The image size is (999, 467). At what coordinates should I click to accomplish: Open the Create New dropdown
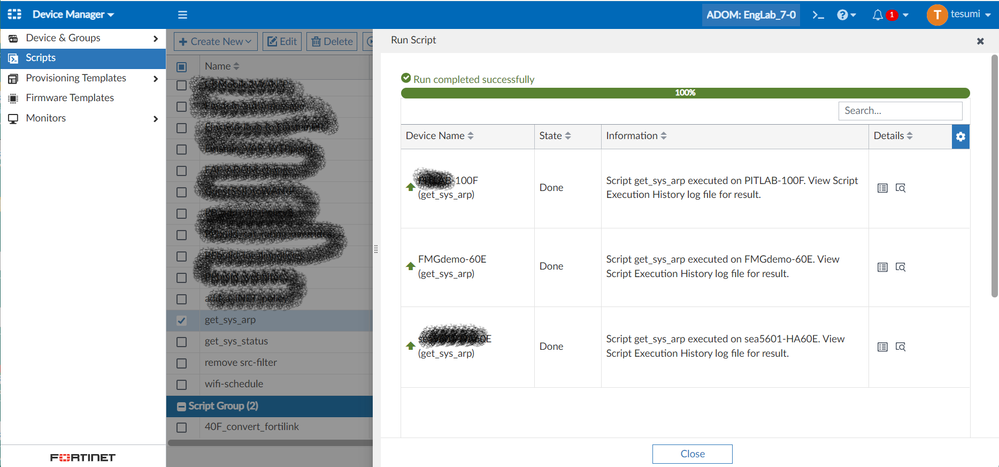215,41
